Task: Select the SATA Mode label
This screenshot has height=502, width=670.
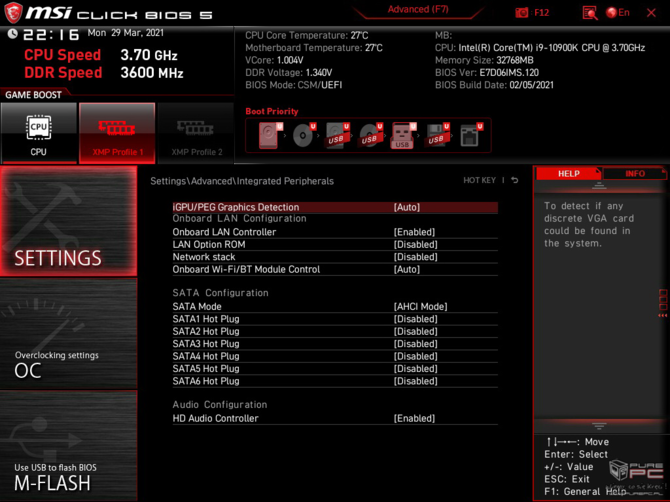Action: (x=197, y=306)
